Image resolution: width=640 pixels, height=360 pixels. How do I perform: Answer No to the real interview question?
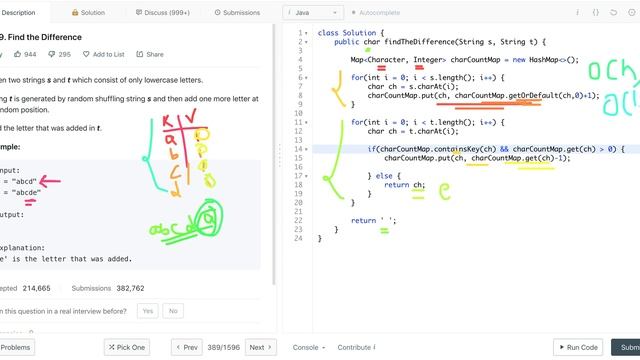pos(173,311)
